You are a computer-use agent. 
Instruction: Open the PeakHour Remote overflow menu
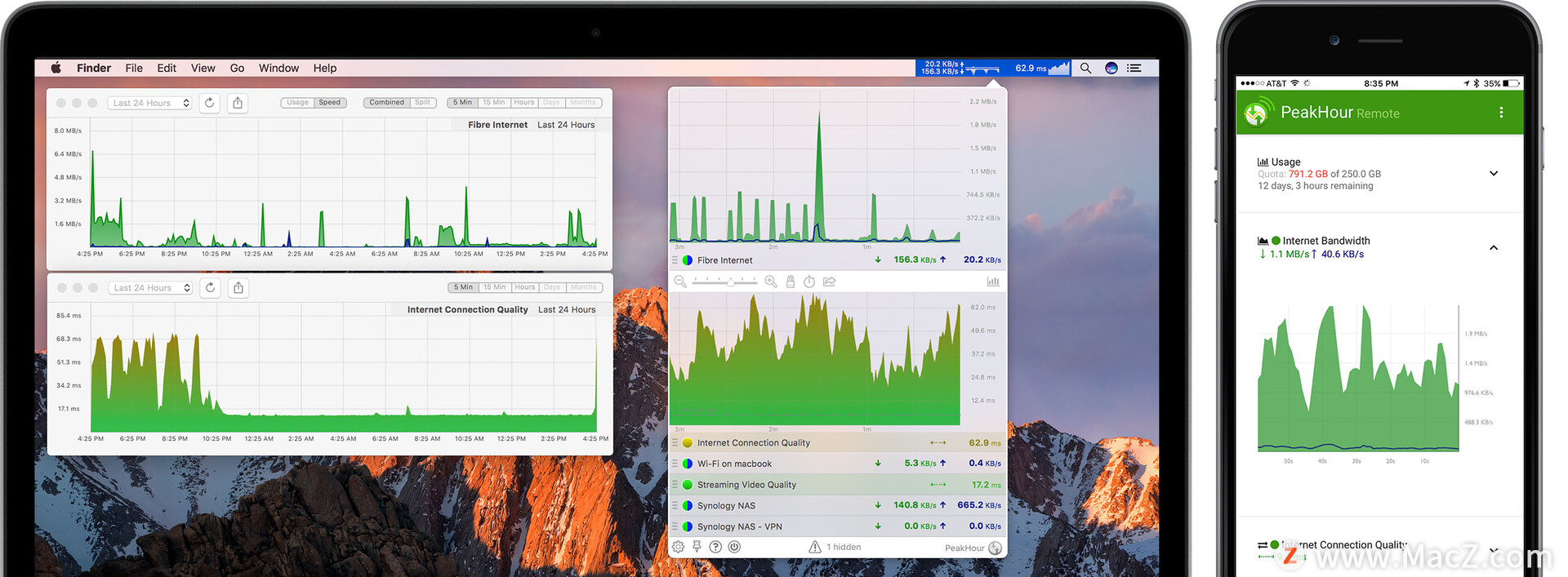(1501, 113)
